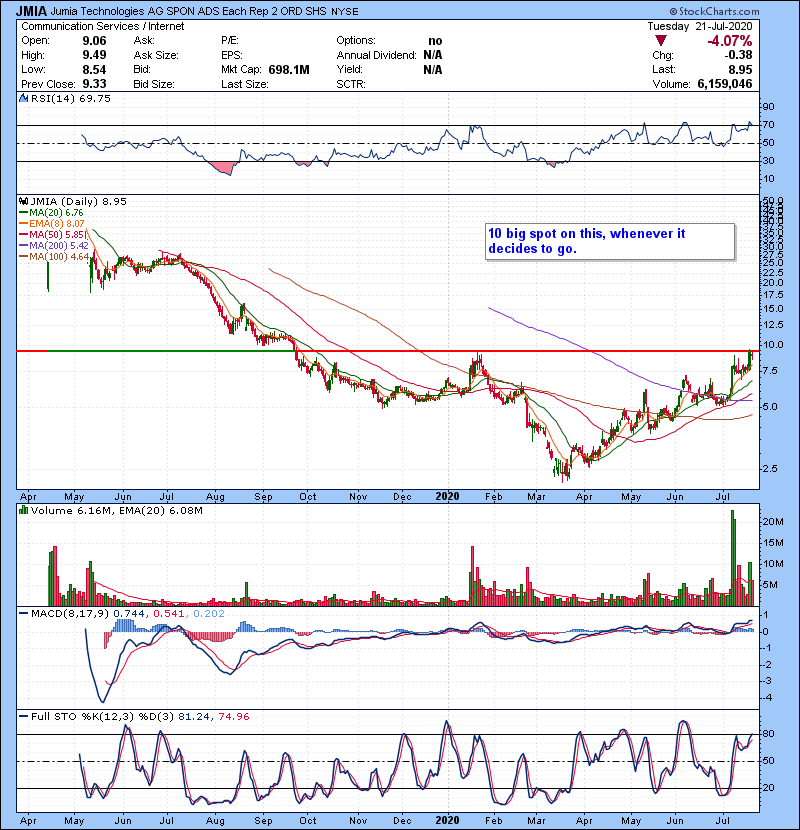
Task: Click the stochastic %K value 81.24
Action: (195, 717)
